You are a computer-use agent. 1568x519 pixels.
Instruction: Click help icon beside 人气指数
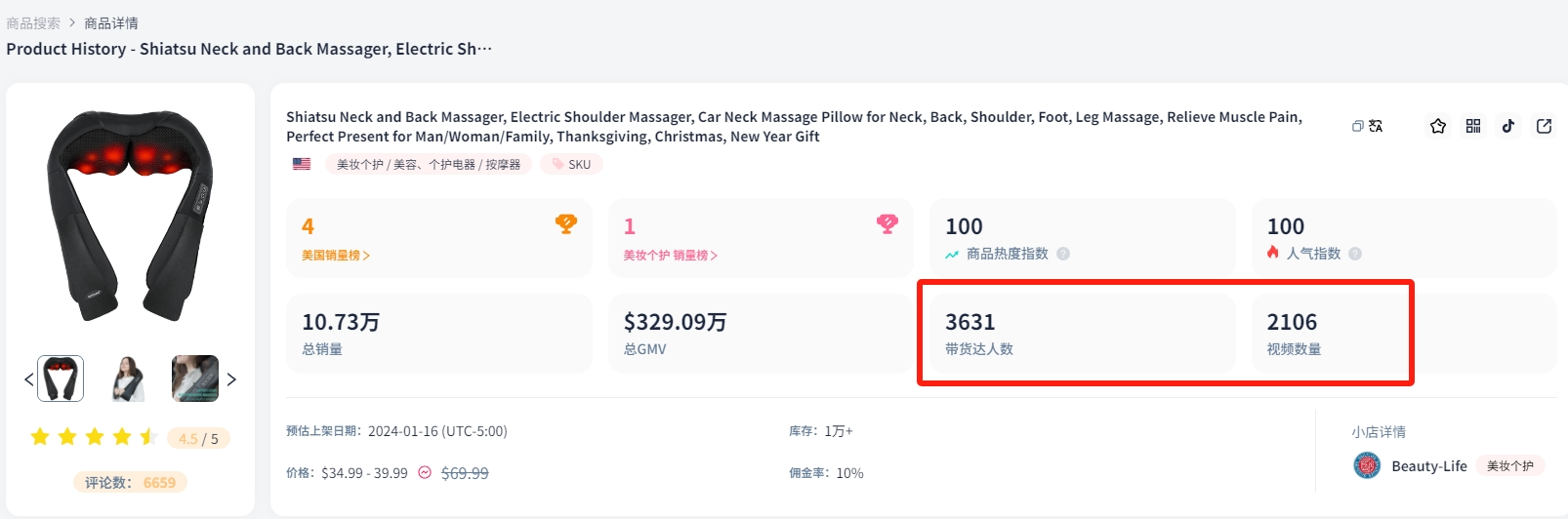click(x=1355, y=254)
